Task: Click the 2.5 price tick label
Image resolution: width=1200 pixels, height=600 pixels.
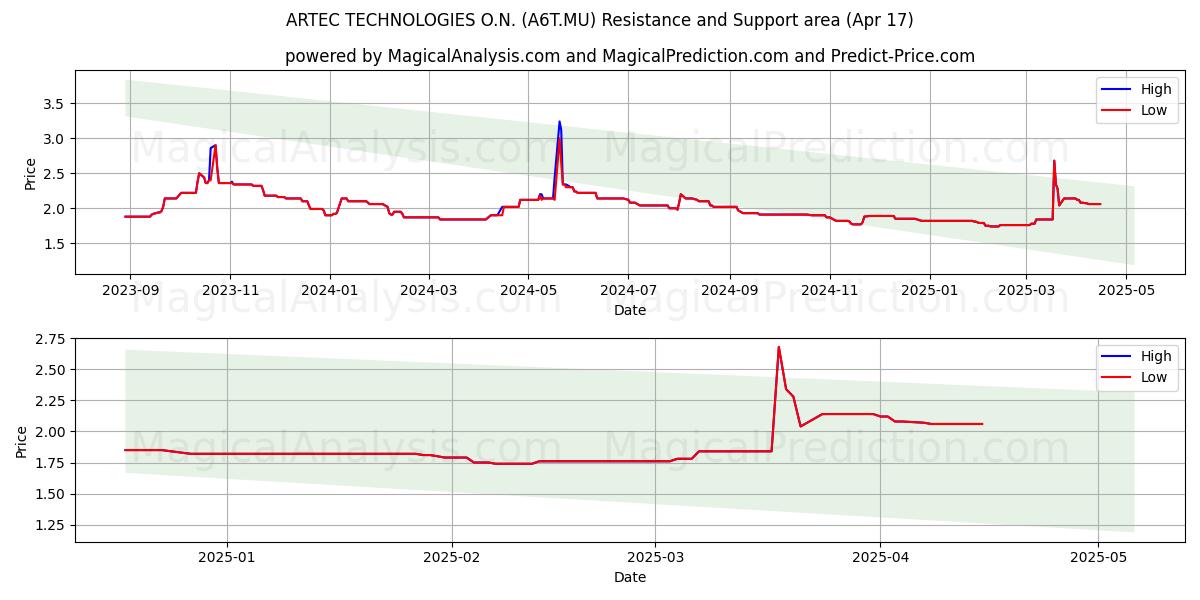Action: pos(54,173)
